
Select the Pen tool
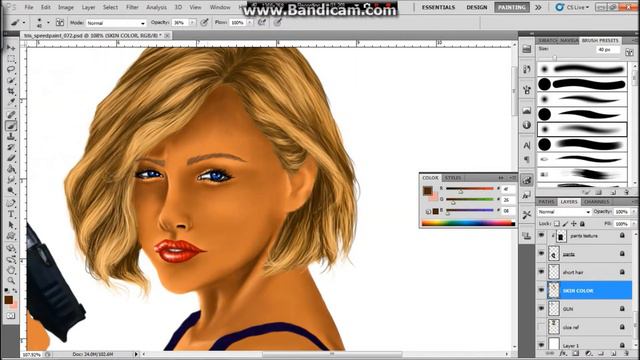[x=11, y=203]
